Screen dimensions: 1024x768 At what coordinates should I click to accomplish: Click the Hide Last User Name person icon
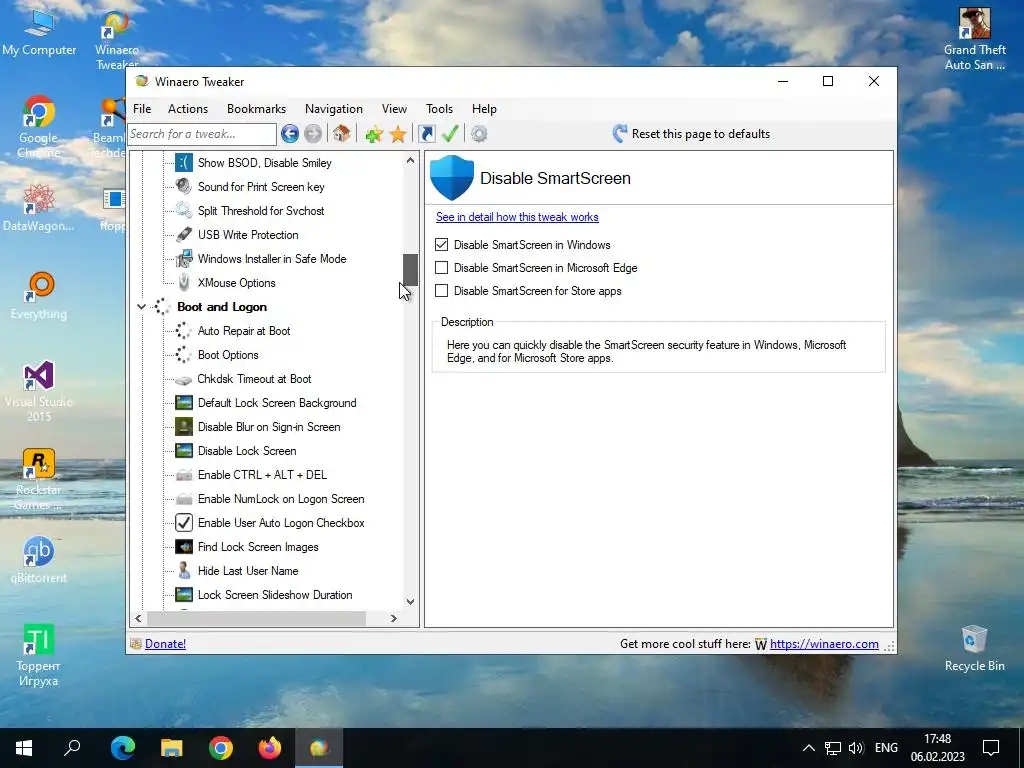184,571
